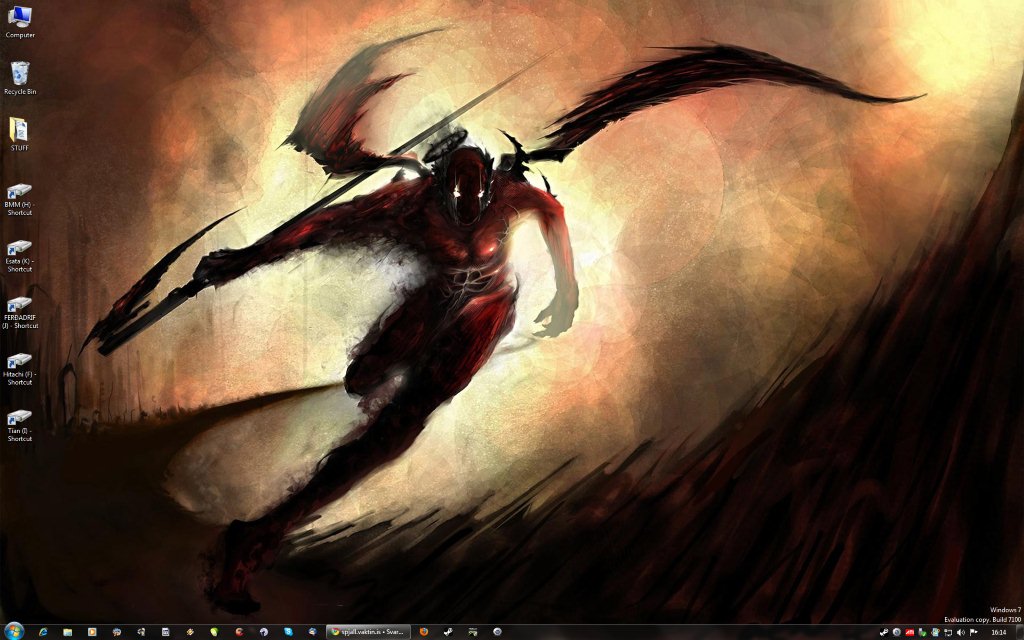Open the Tian (I) drive shortcut
Screen dimensions: 1024x640
(20, 419)
